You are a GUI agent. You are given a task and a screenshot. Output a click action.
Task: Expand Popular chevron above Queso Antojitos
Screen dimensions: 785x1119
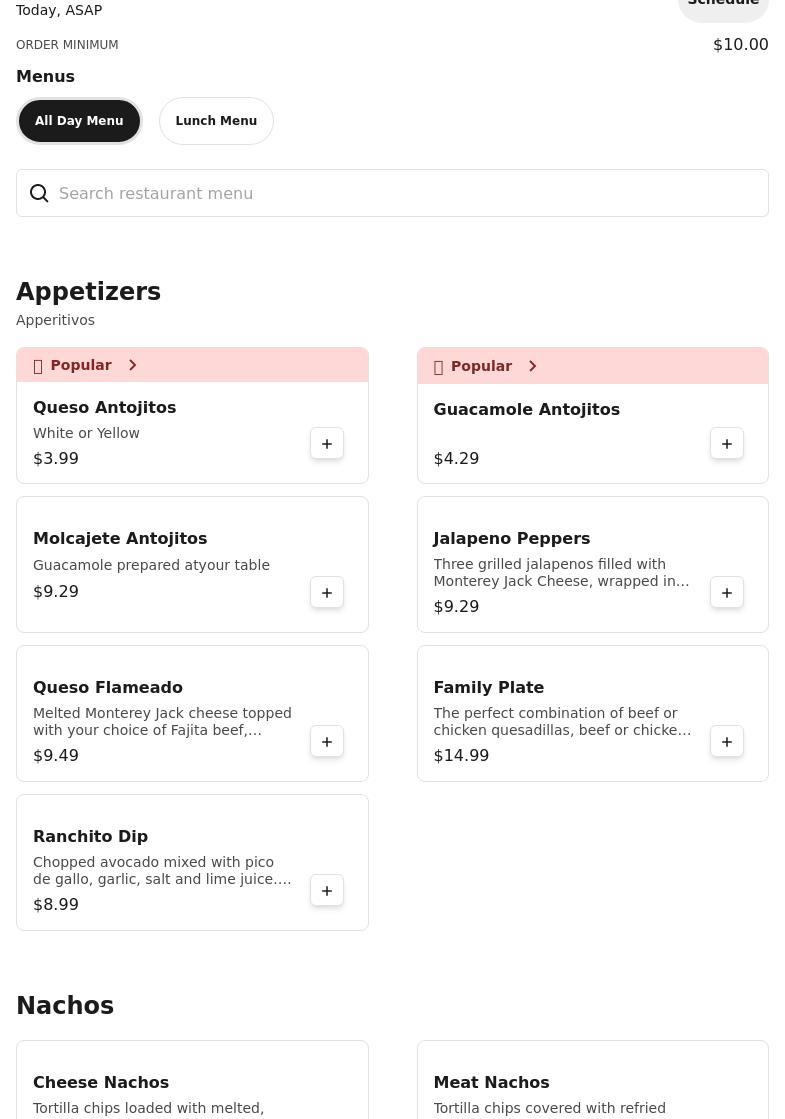point(132,366)
